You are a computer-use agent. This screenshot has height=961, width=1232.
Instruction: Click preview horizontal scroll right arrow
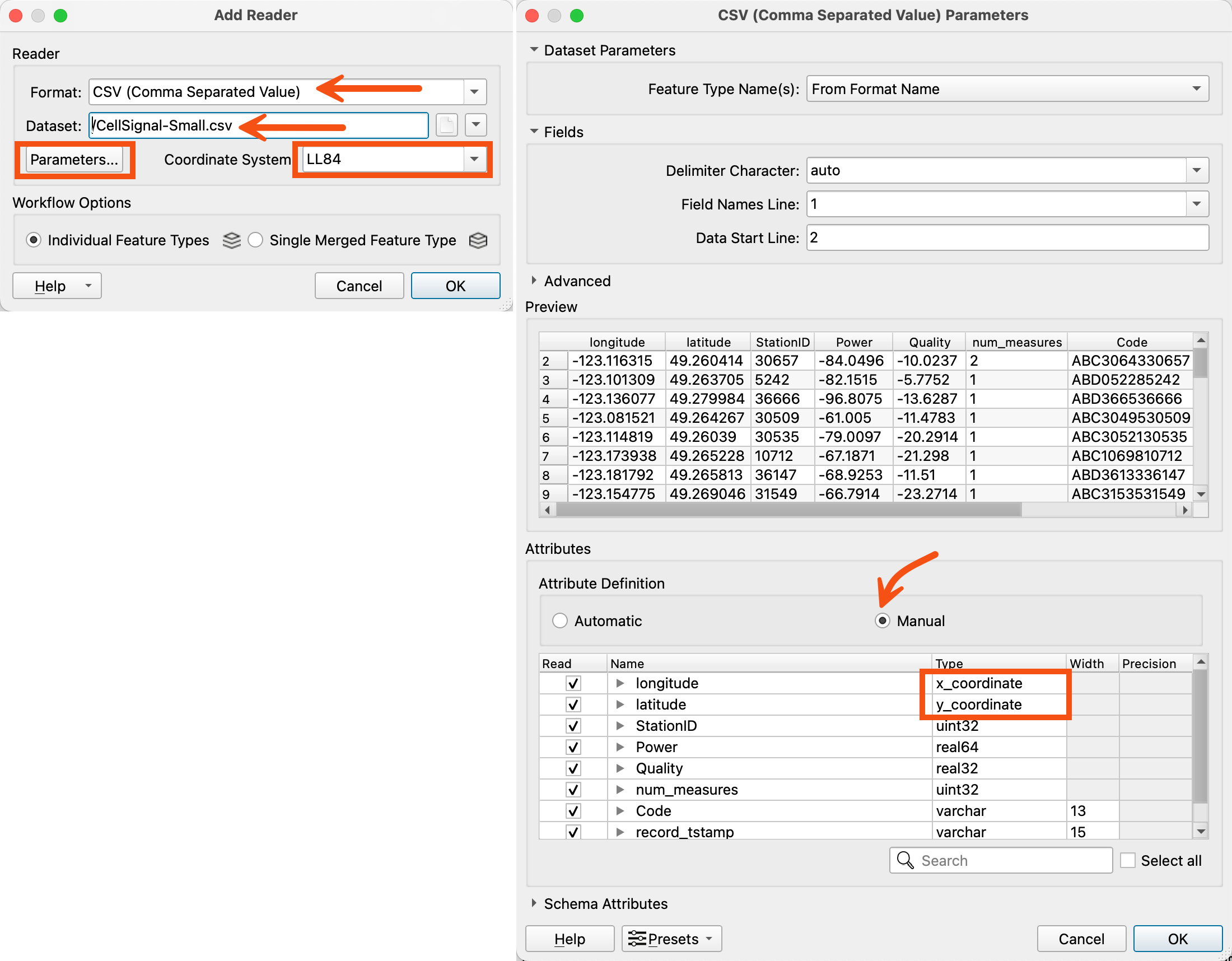(1185, 510)
